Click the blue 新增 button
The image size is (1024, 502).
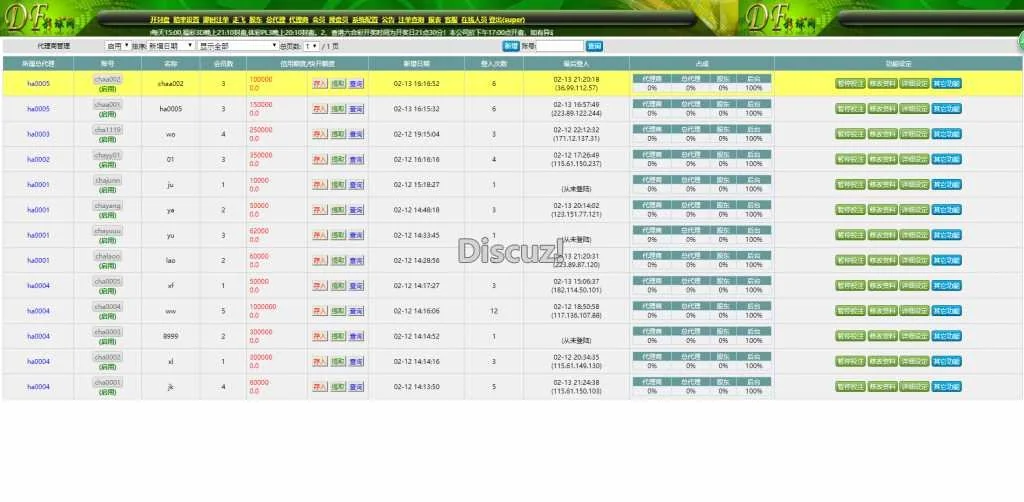[x=510, y=46]
